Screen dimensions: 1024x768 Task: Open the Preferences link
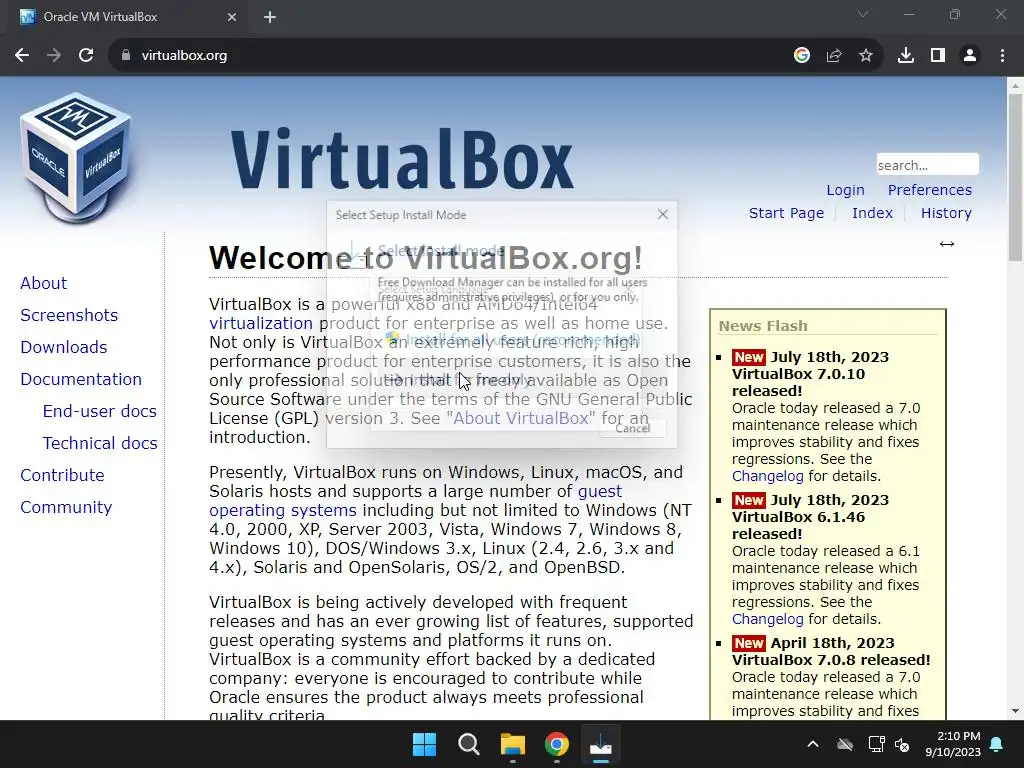pos(929,190)
